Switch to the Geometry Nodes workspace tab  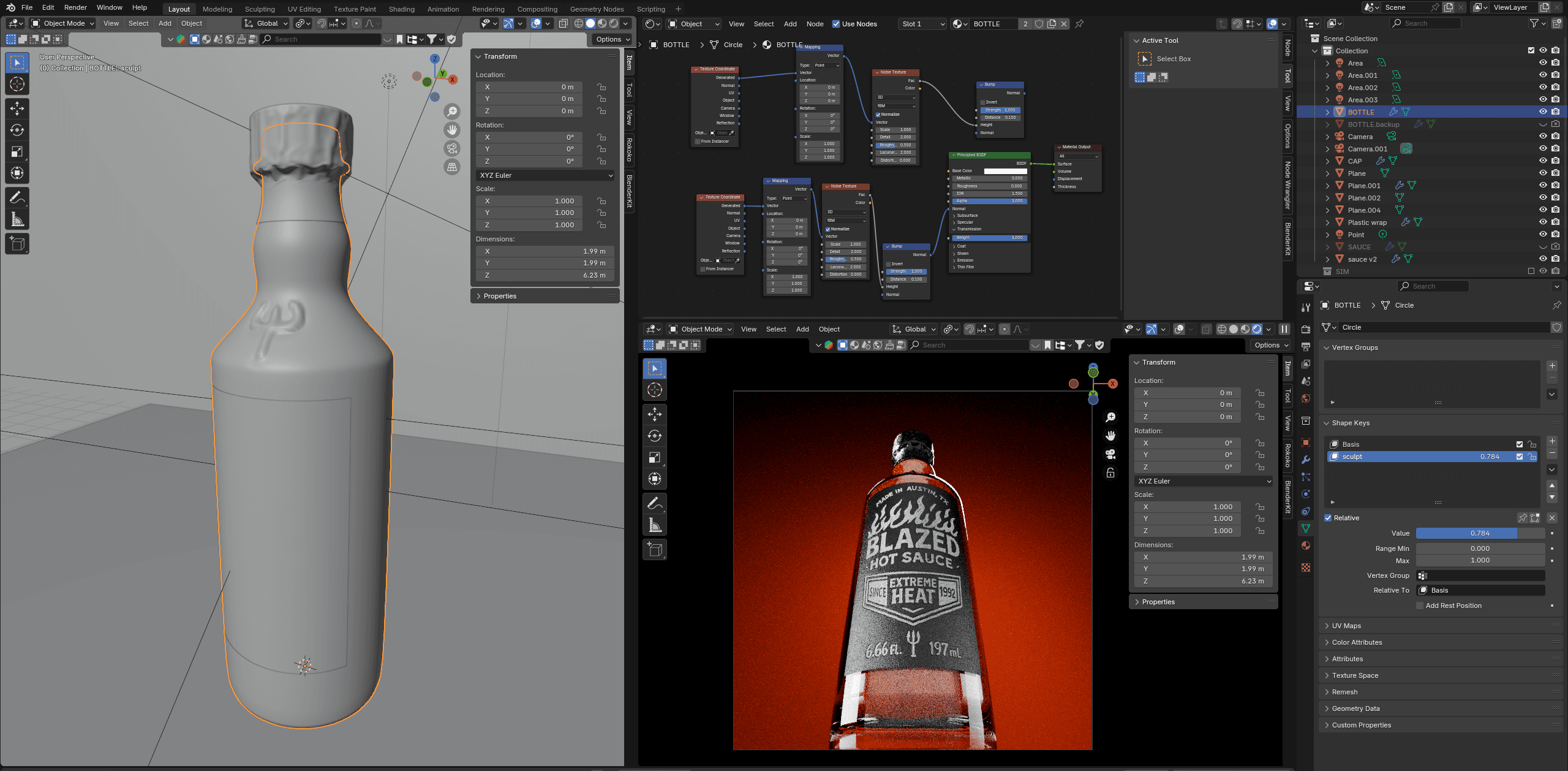point(597,9)
